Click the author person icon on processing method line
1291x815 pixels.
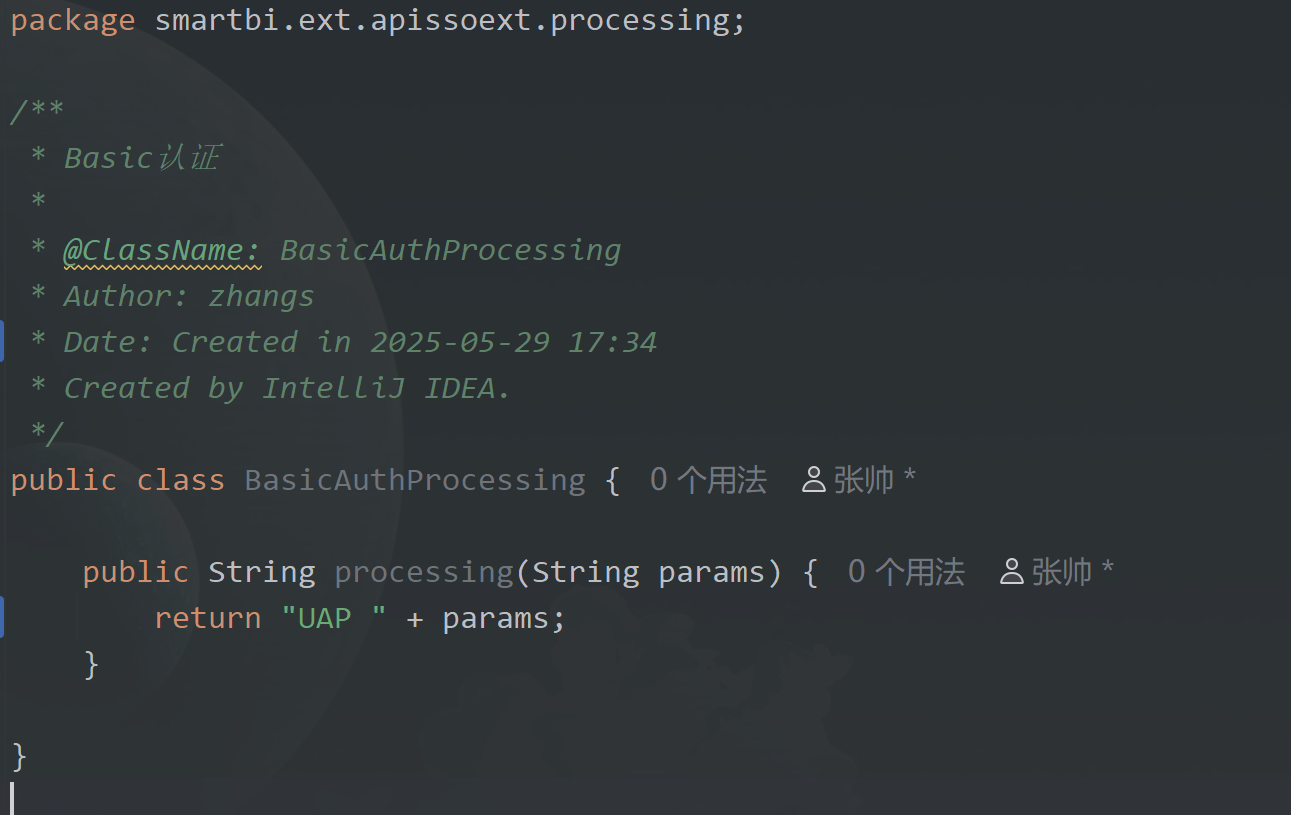coord(1012,572)
